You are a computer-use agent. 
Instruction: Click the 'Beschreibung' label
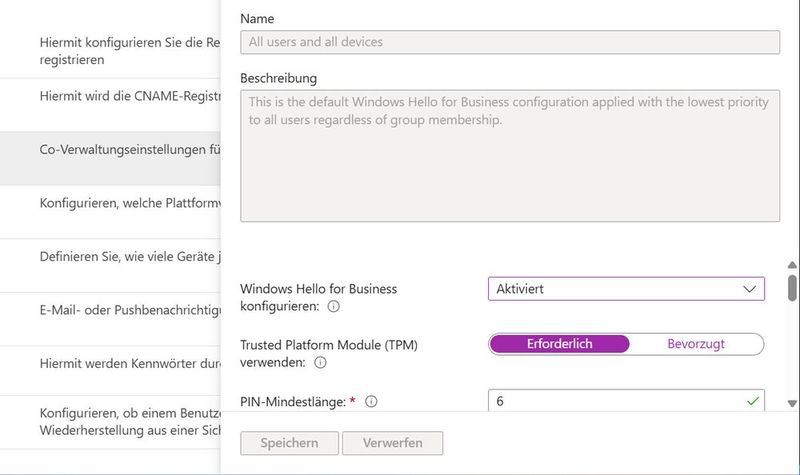point(279,78)
